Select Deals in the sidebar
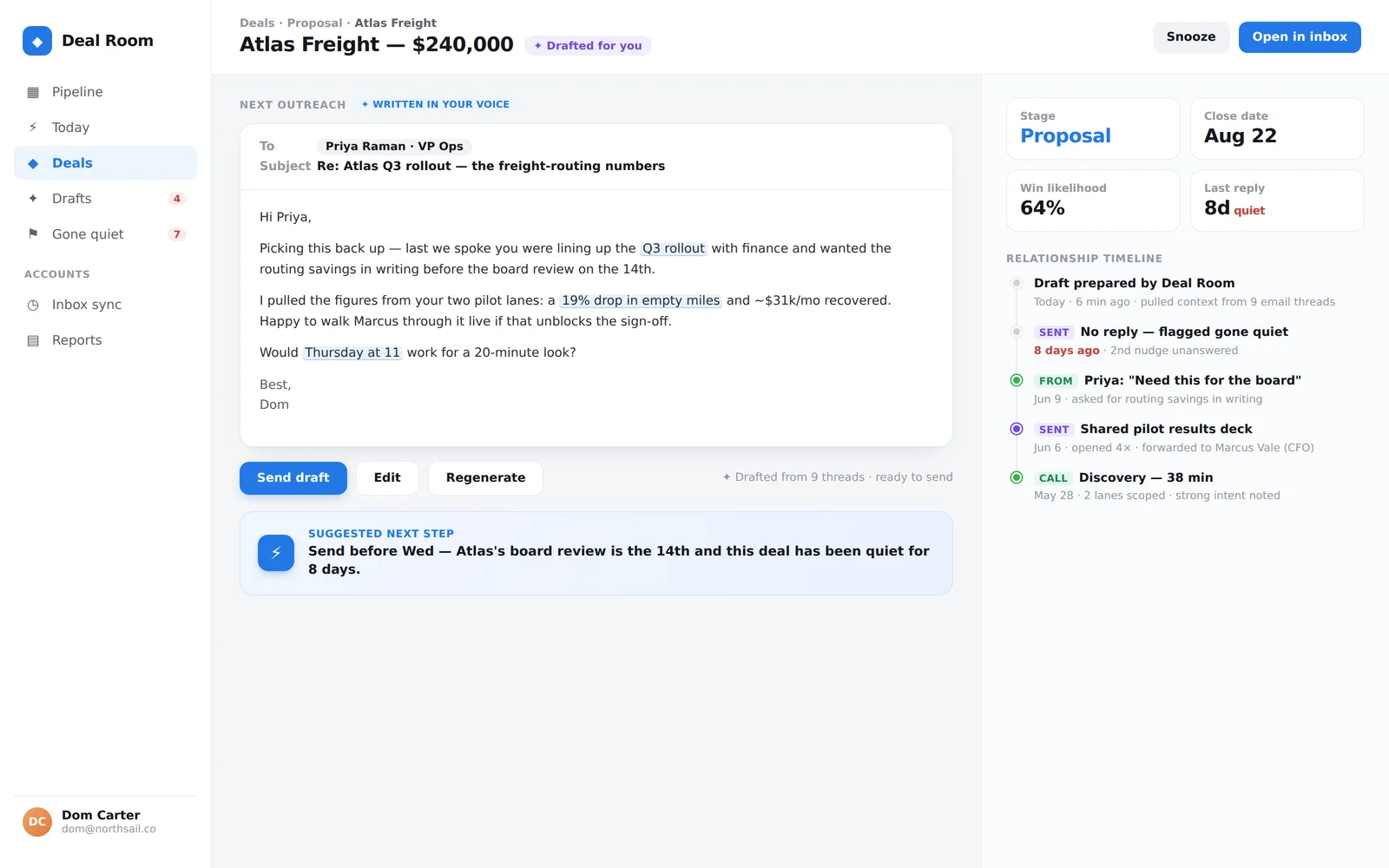Viewport: 1389px width, 868px height. coord(105,163)
